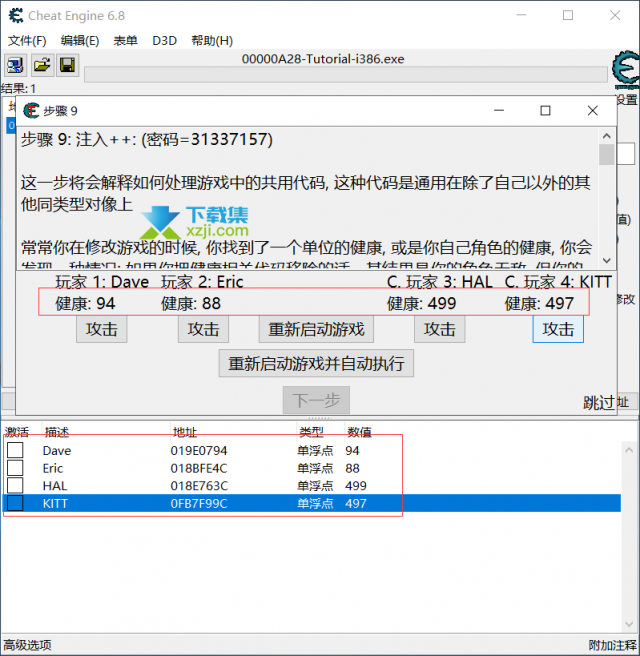The width and height of the screenshot is (640, 656).
Task: Open the process list icon
Action: tap(15, 65)
